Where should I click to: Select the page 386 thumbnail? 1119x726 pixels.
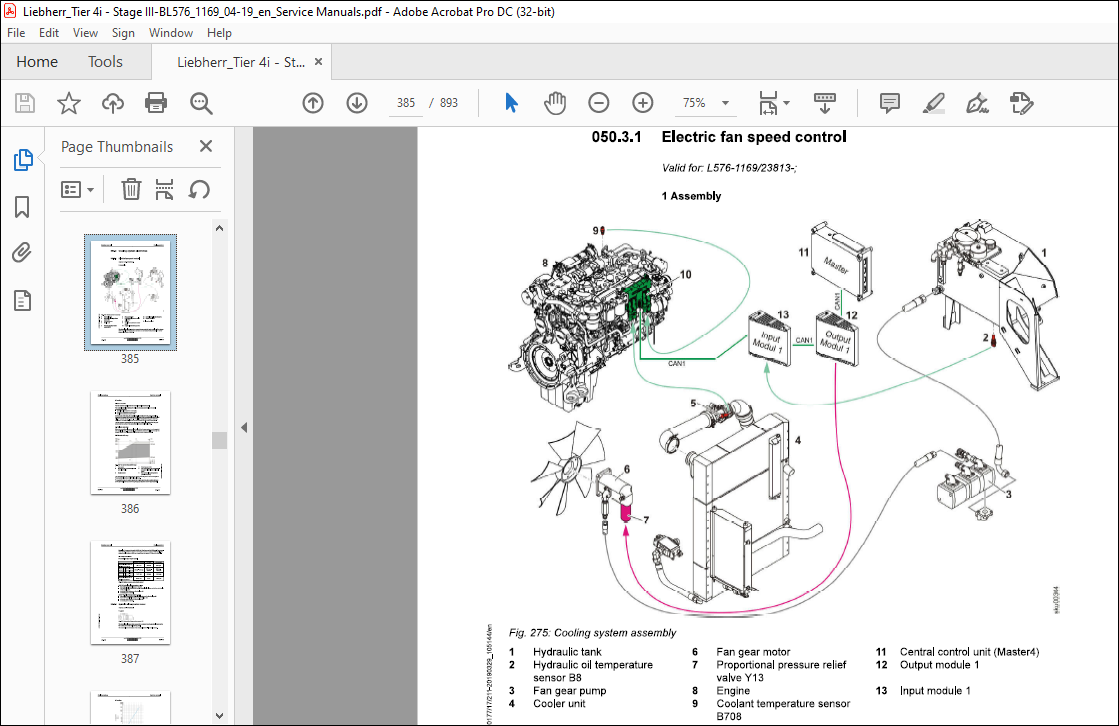click(130, 443)
